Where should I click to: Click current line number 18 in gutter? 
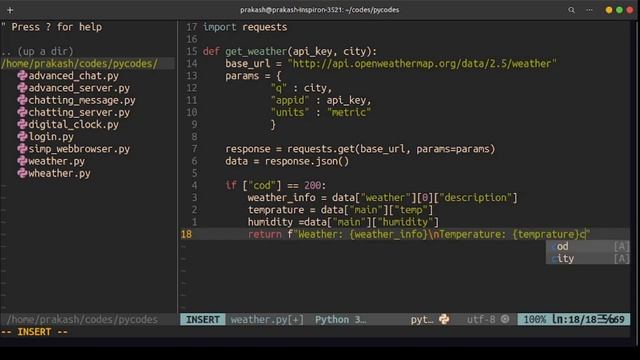click(186, 234)
